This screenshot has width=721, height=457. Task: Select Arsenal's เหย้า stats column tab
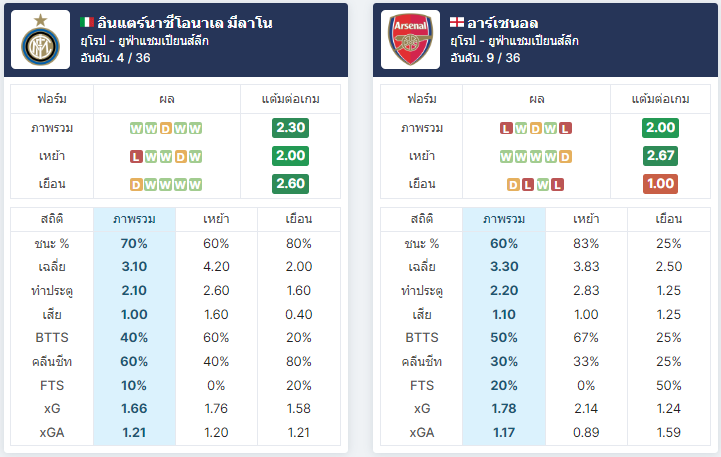coord(586,219)
